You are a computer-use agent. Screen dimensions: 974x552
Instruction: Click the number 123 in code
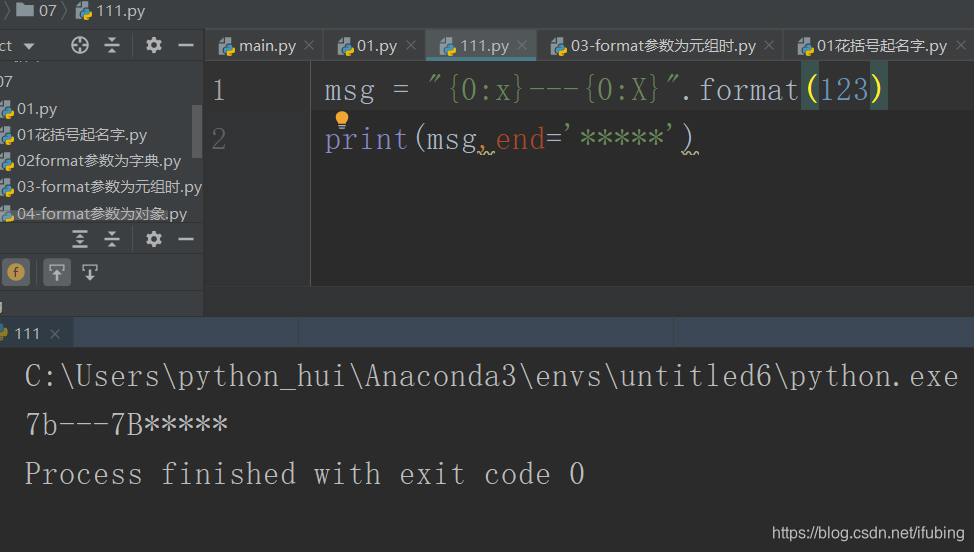tap(844, 90)
